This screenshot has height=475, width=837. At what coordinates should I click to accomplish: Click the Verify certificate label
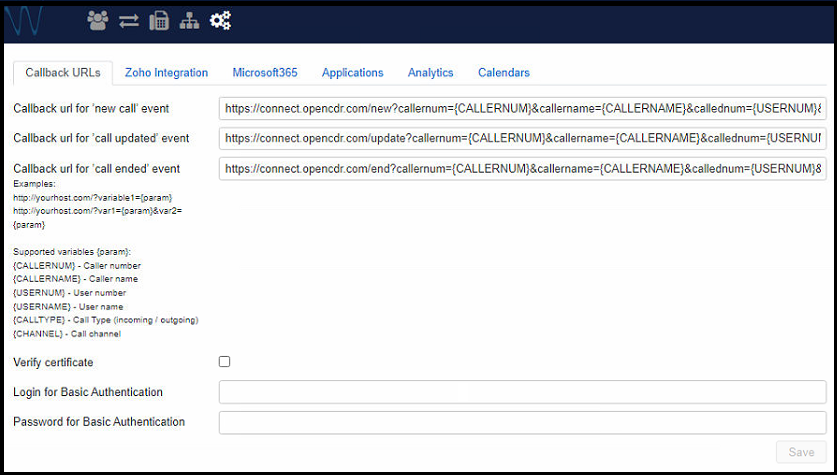(53, 362)
